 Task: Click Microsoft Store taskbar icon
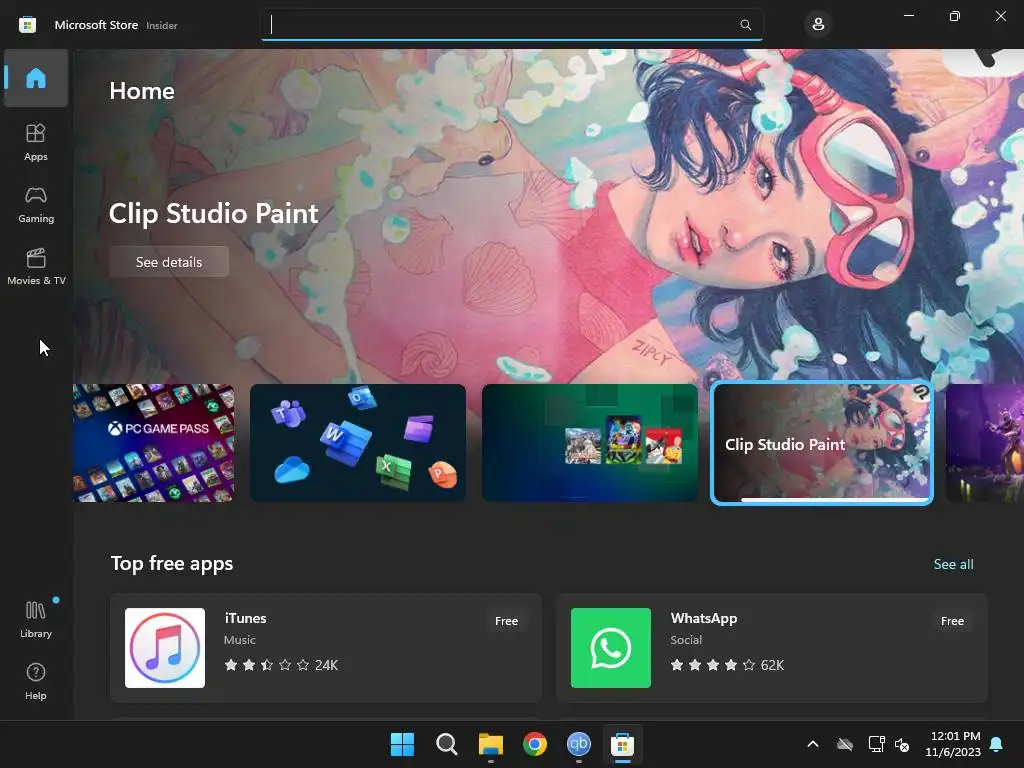622,744
